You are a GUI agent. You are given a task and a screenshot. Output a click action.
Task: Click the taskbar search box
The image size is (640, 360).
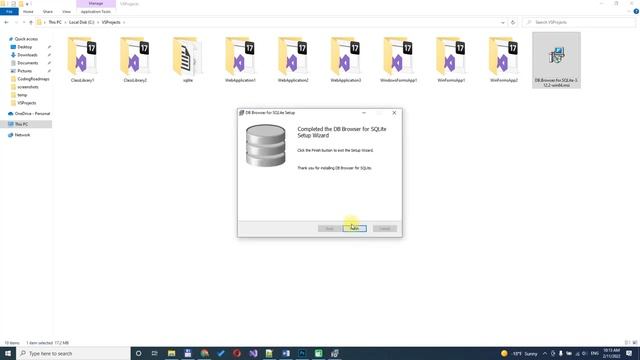coord(73,353)
